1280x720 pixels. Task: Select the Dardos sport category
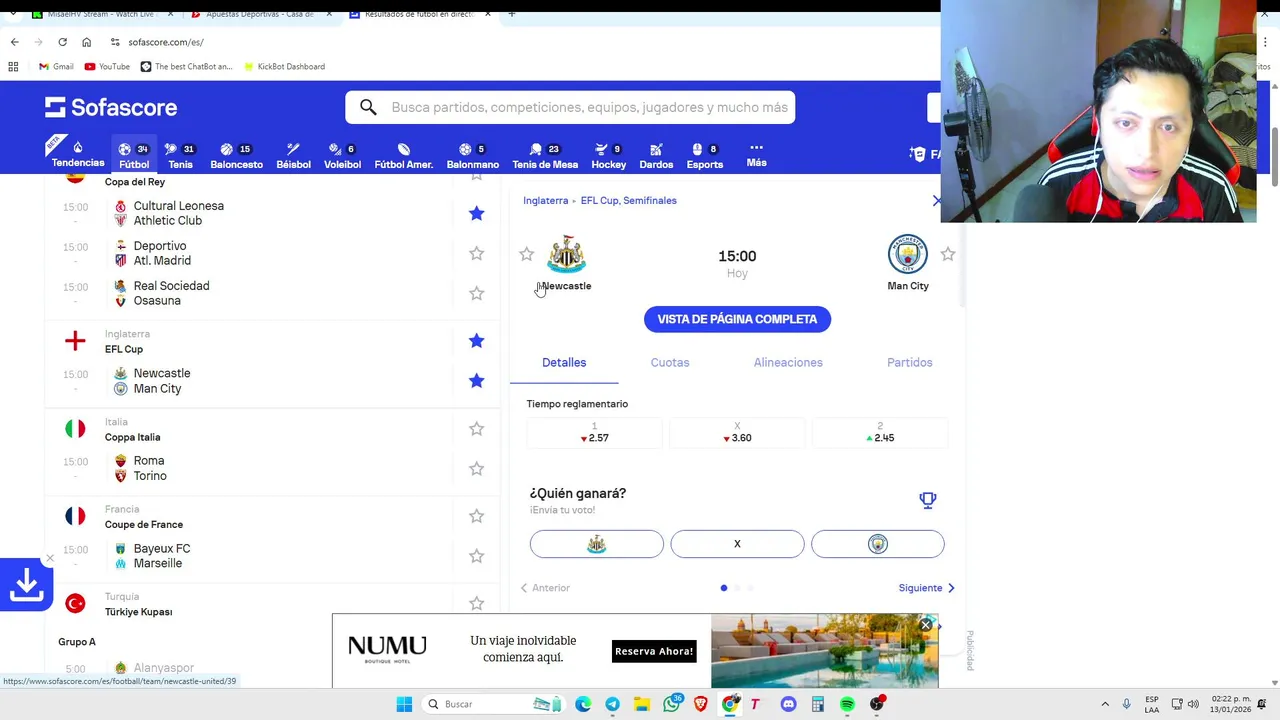point(656,155)
